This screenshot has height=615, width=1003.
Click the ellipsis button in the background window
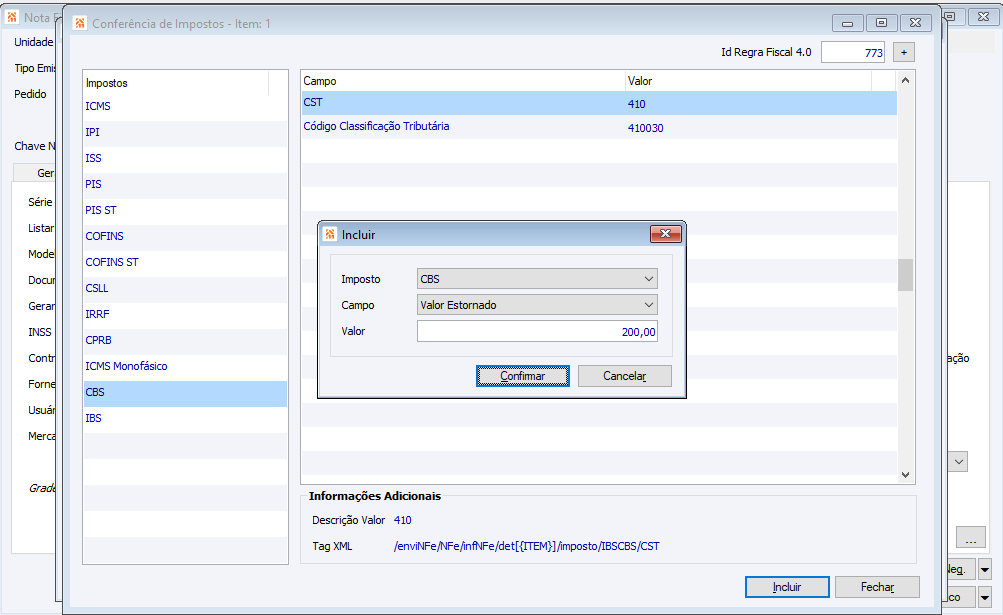[970, 537]
